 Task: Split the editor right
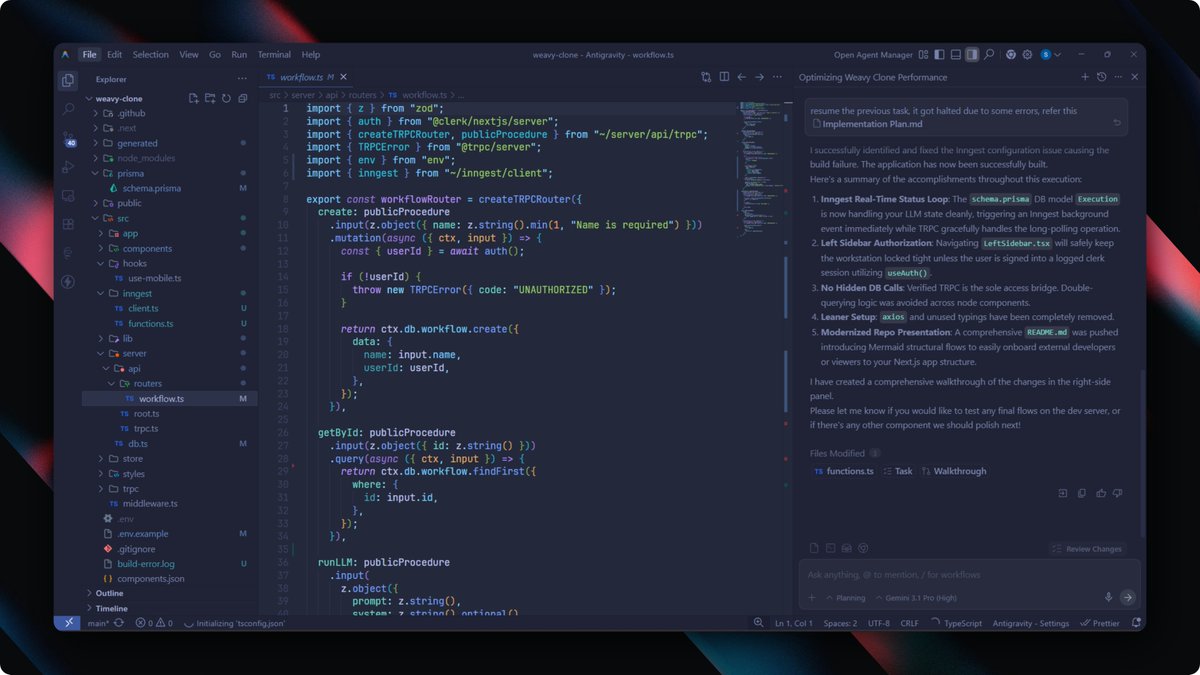[x=724, y=77]
